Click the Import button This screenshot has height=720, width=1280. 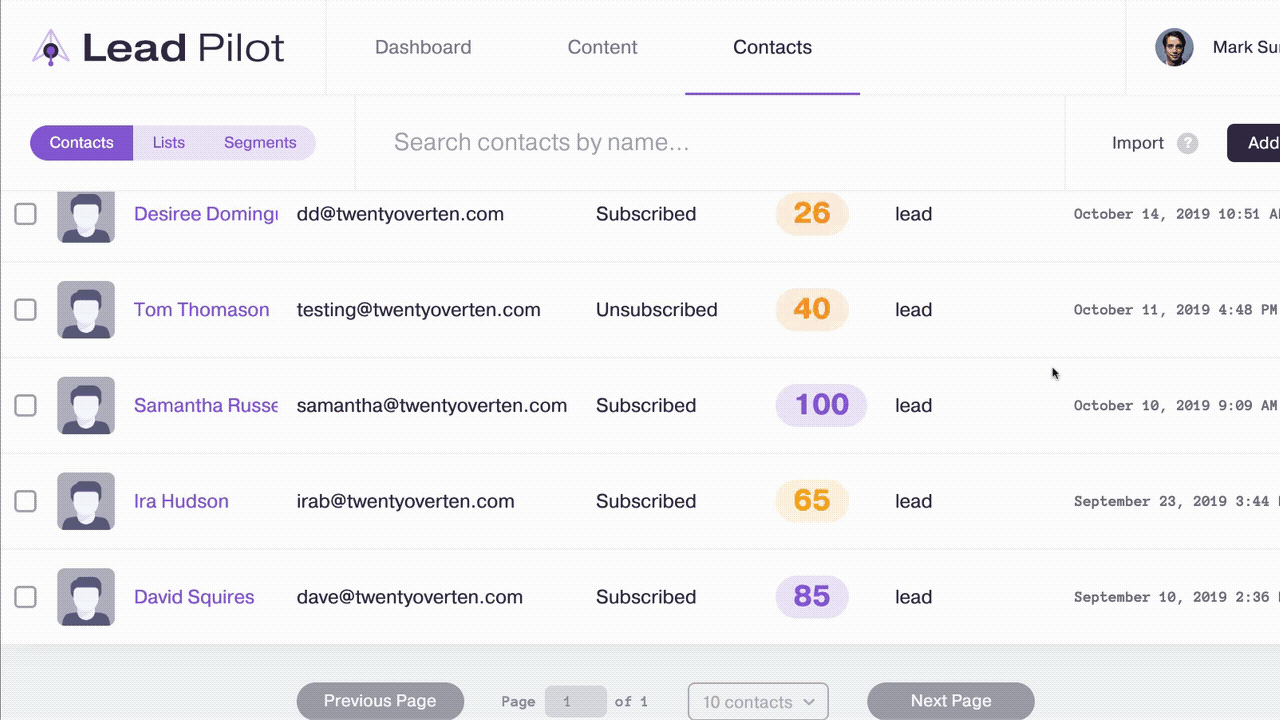[x=1138, y=143]
